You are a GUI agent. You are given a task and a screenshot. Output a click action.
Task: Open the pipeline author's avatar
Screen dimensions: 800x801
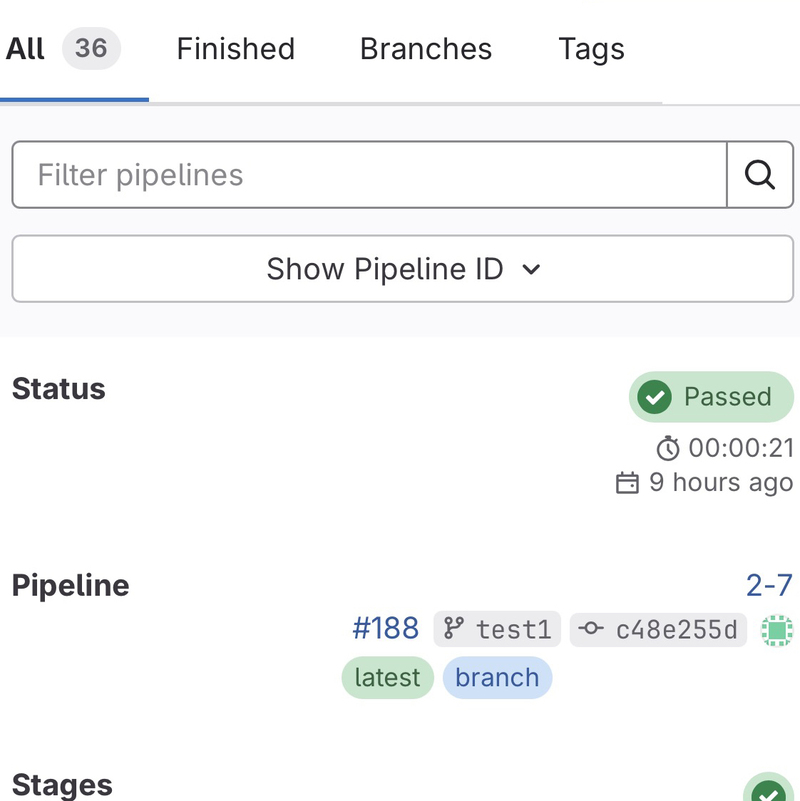point(777,629)
